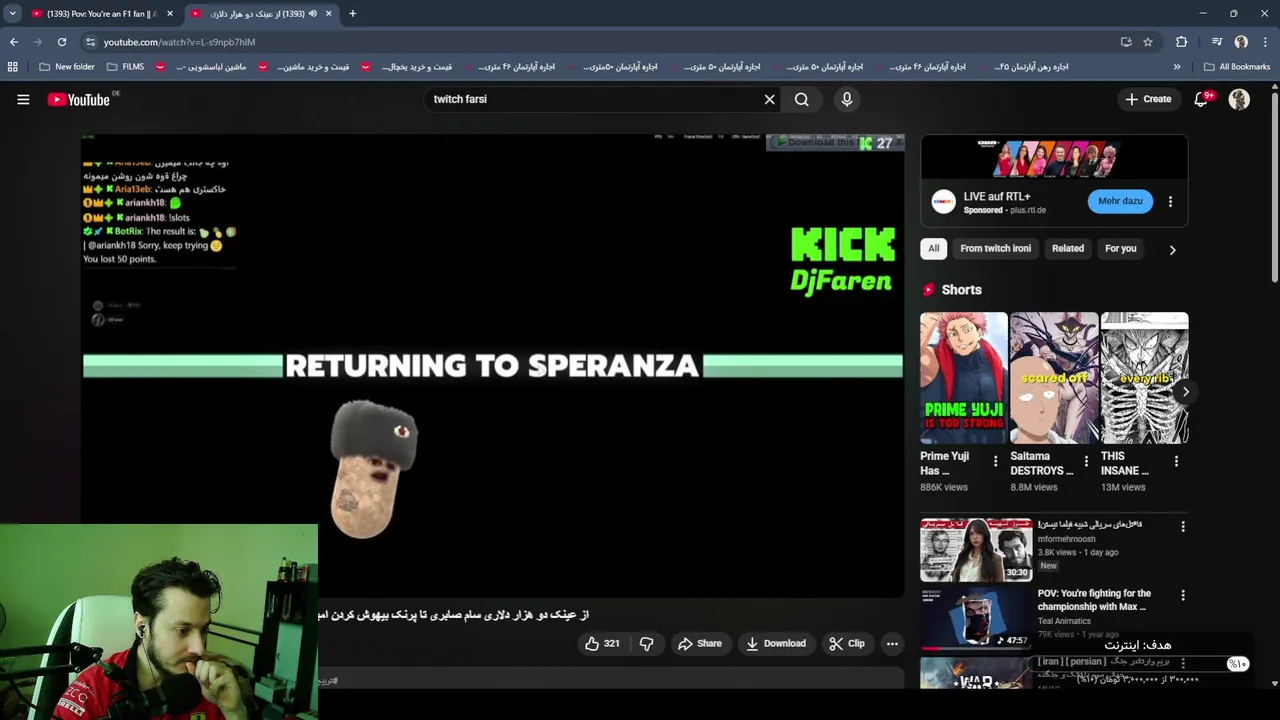Open options for Prime Yuji short
Viewport: 1280px width, 720px height.
coord(995,461)
